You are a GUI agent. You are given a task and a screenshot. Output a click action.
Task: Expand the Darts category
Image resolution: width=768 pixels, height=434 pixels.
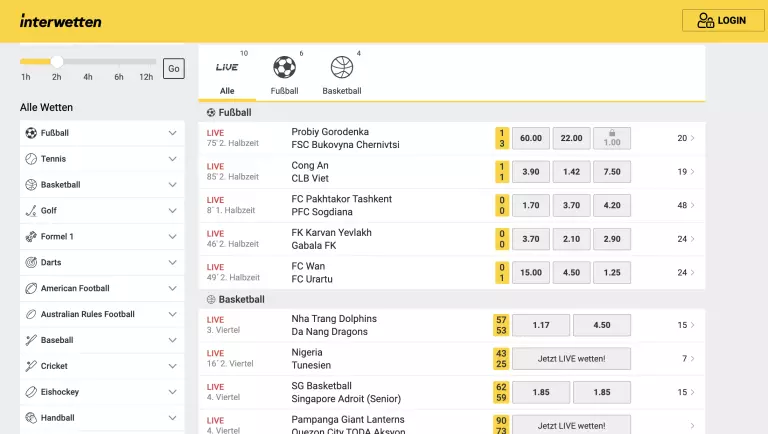(x=172, y=263)
